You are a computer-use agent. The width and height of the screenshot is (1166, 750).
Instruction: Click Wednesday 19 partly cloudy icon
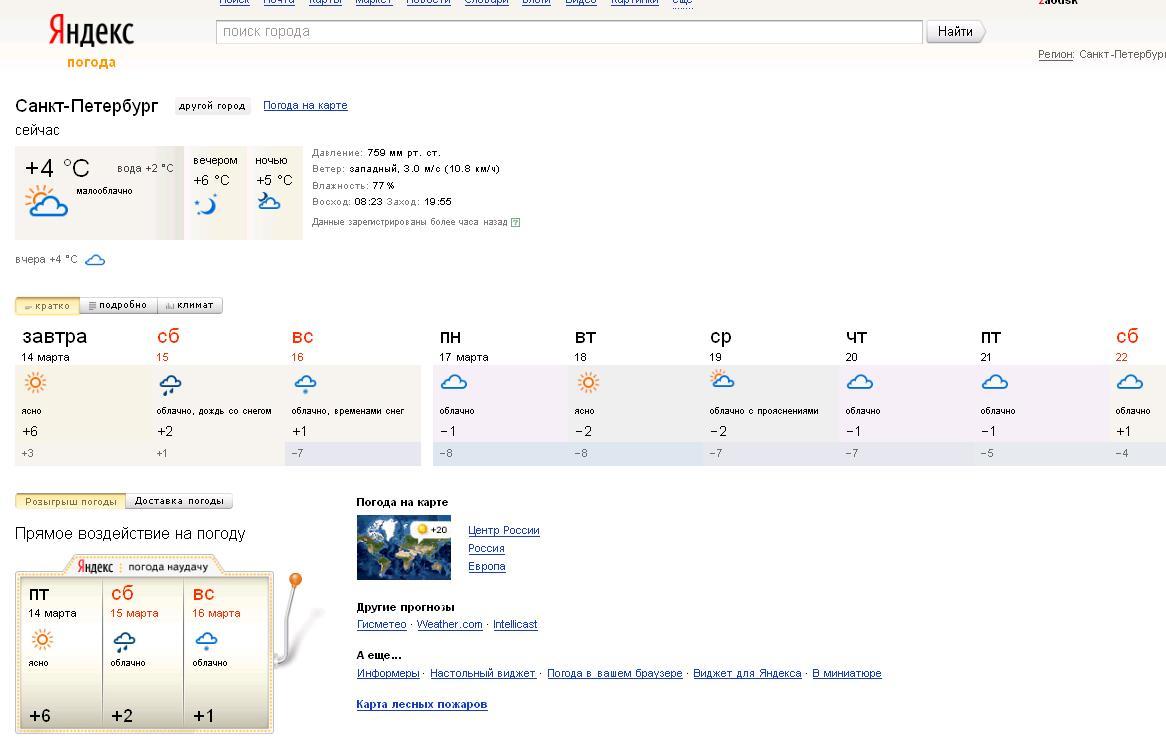click(721, 380)
